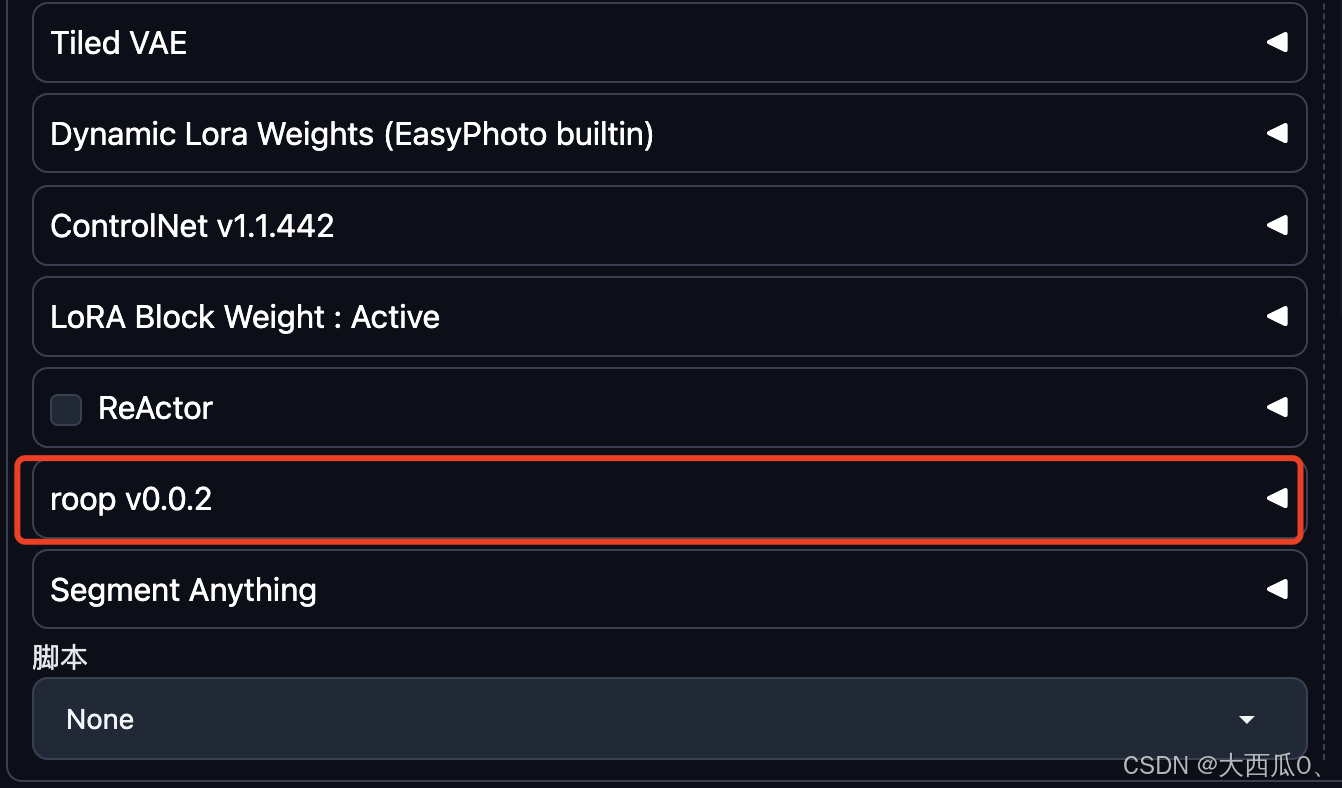Open the script dropdown showing None
The image size is (1342, 788).
tap(669, 720)
